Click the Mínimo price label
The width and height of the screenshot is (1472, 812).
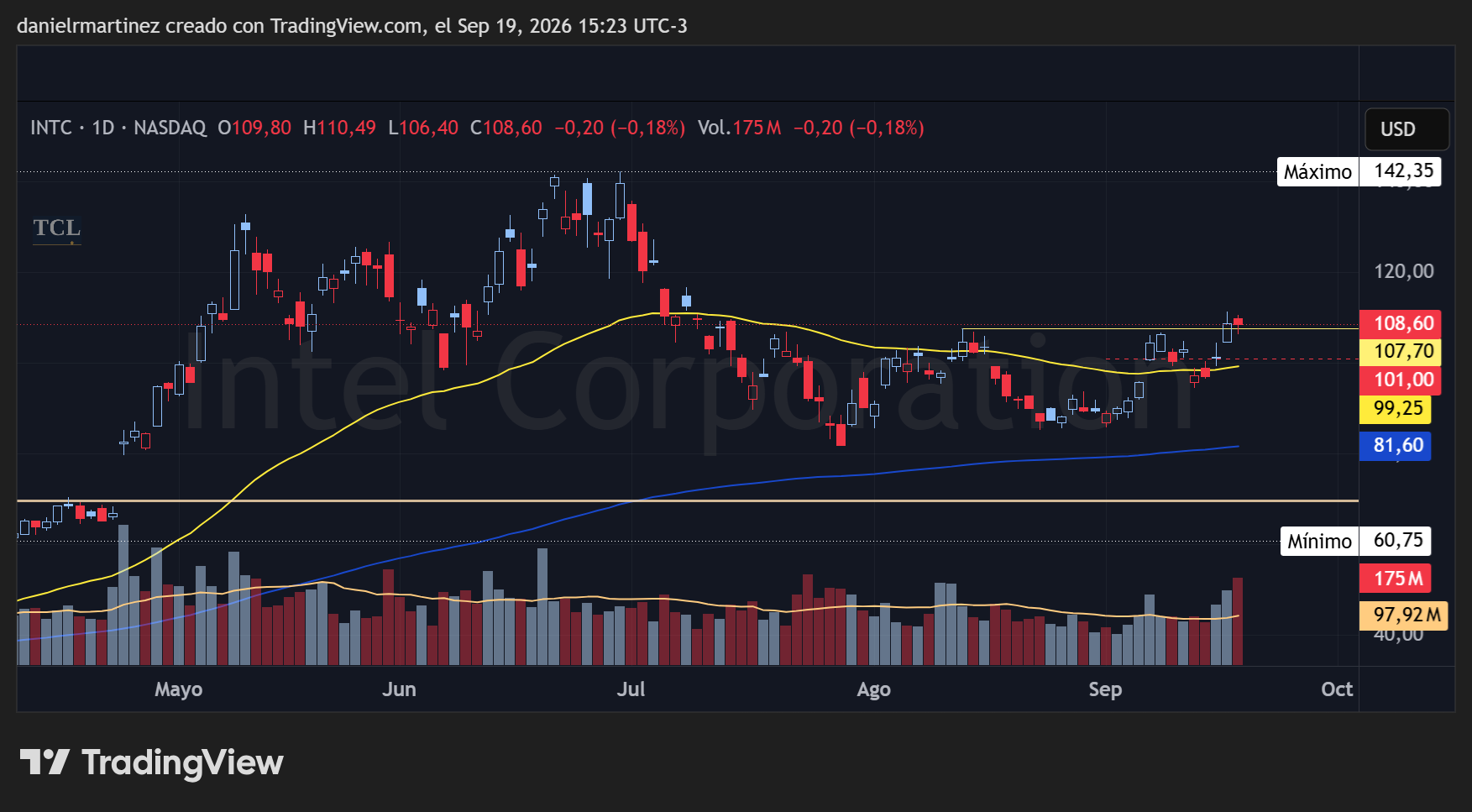click(1319, 541)
